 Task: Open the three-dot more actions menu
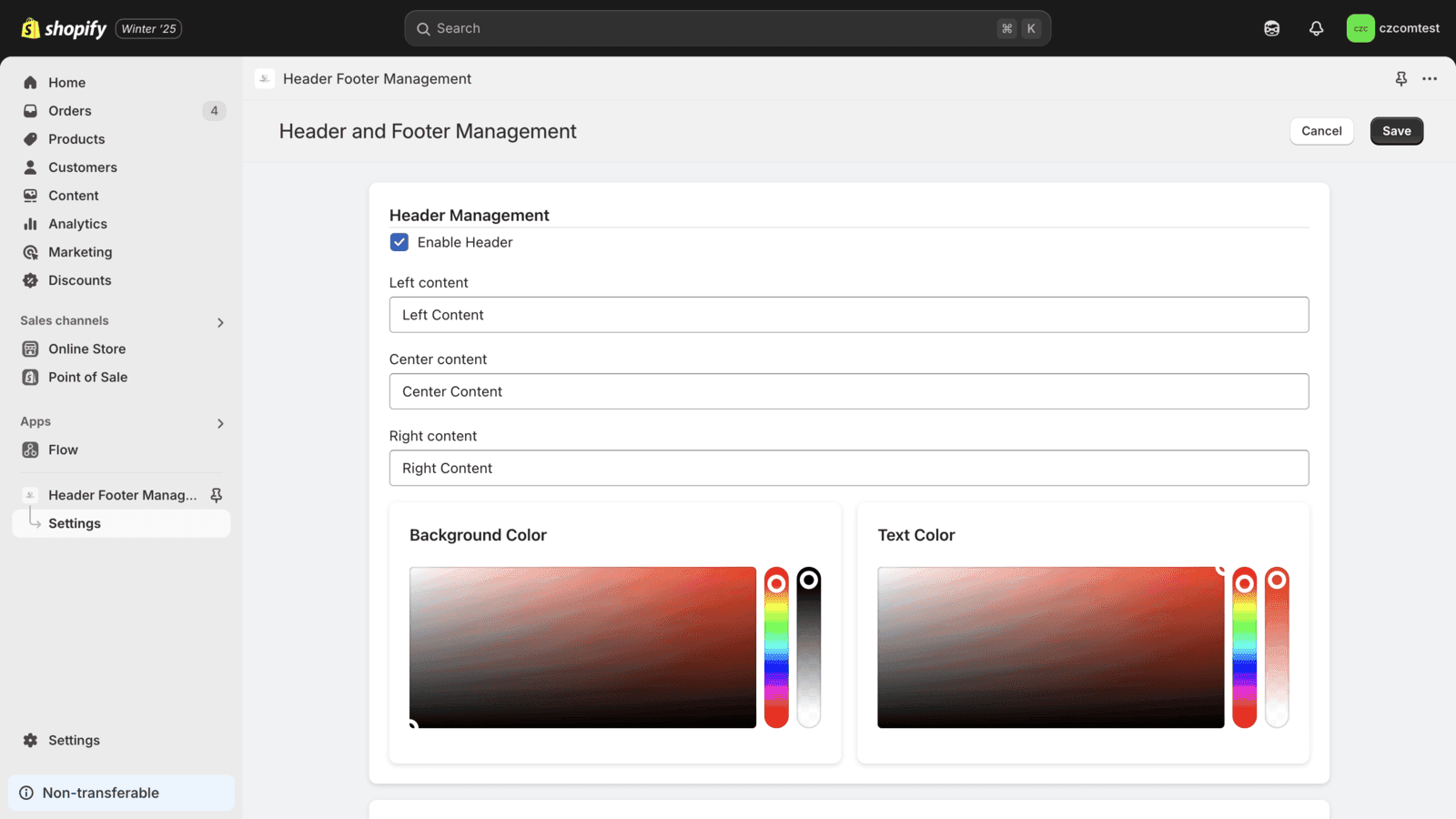(x=1430, y=79)
